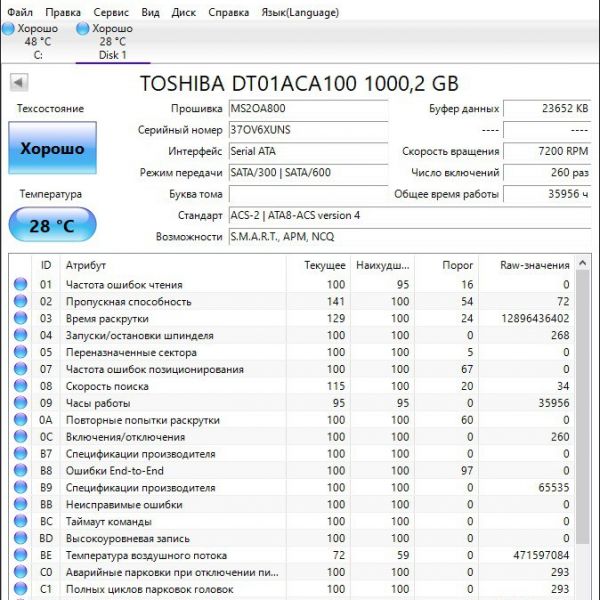The height and width of the screenshot is (600, 600).
Task: Click status icon for attribute 08
Action: point(20,385)
